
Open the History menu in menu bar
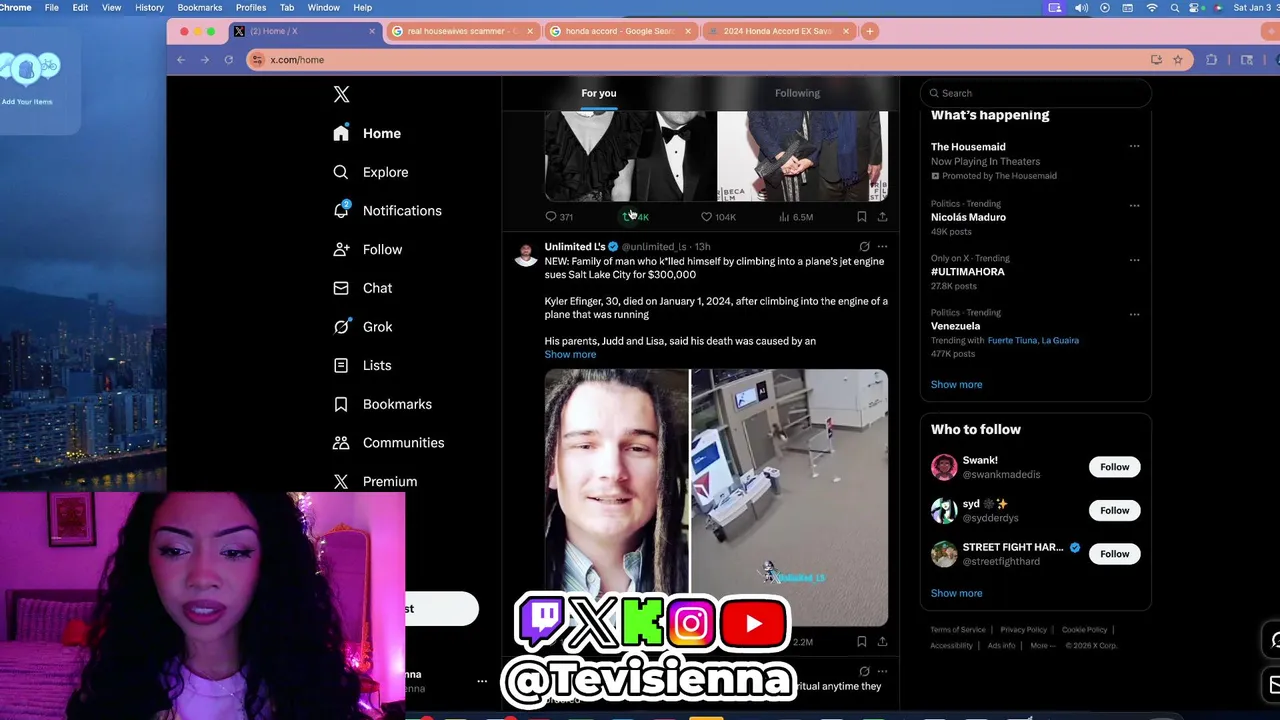[x=149, y=7]
